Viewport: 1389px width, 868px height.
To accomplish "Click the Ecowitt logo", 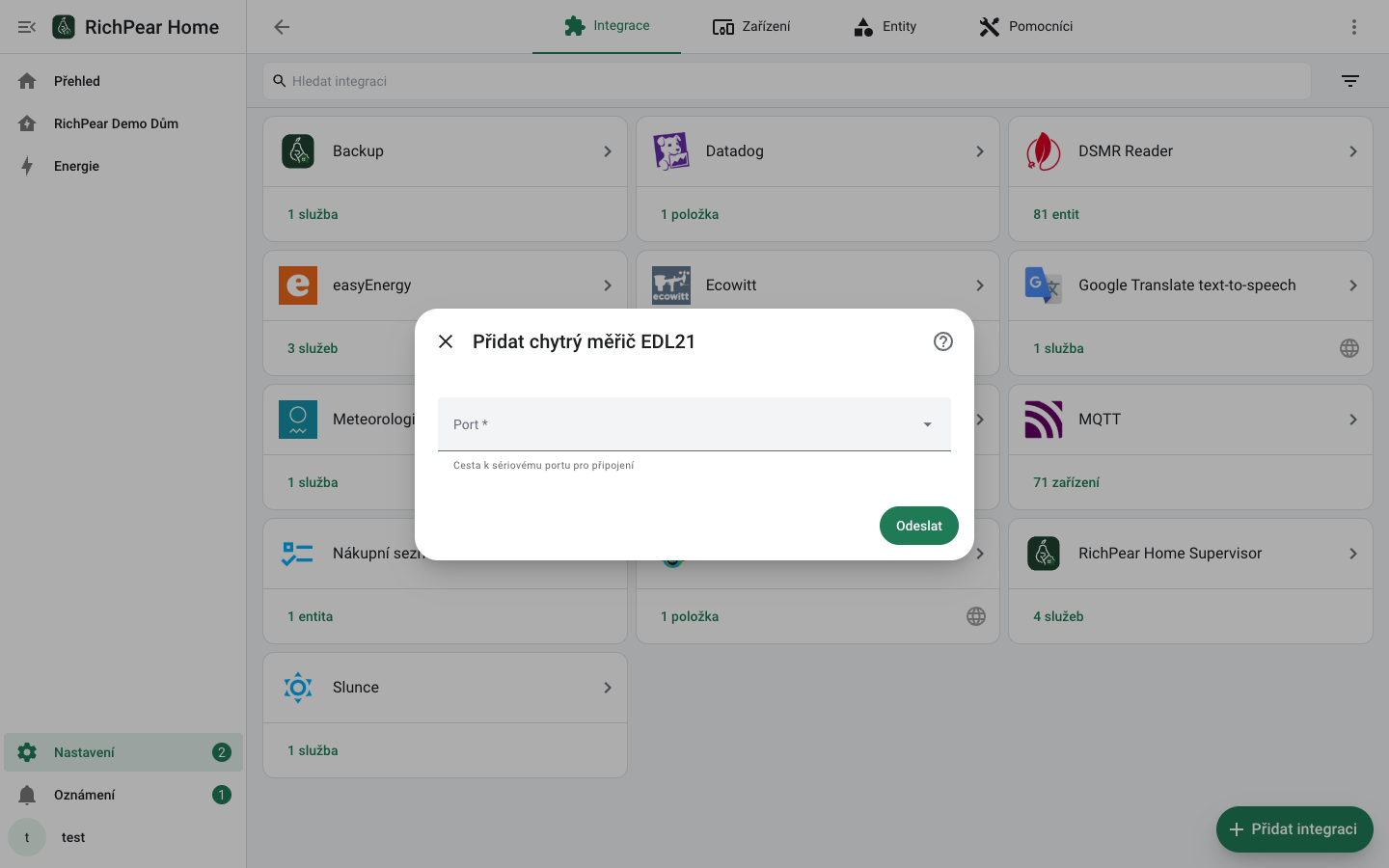I will click(671, 285).
